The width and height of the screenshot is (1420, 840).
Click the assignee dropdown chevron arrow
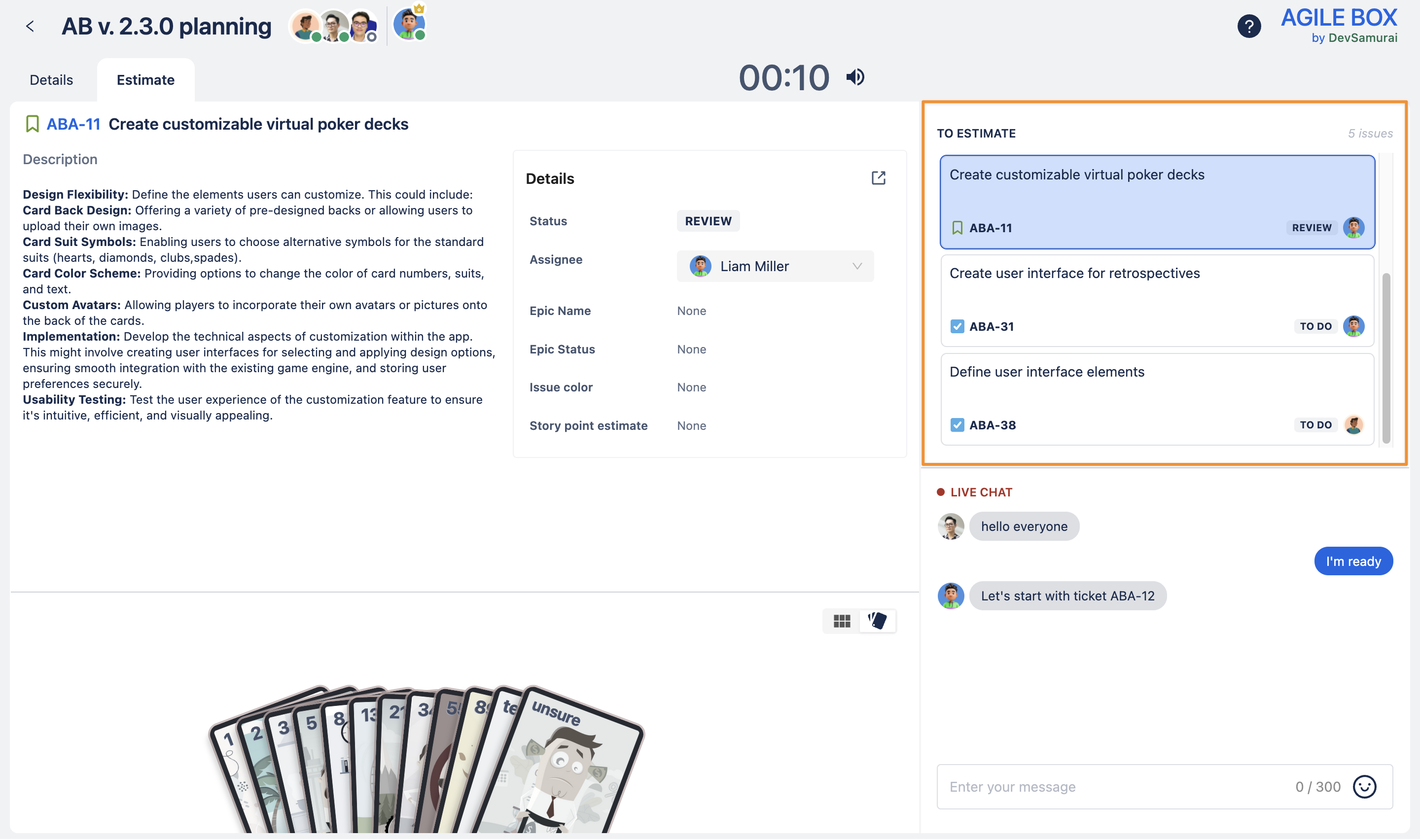click(857, 266)
